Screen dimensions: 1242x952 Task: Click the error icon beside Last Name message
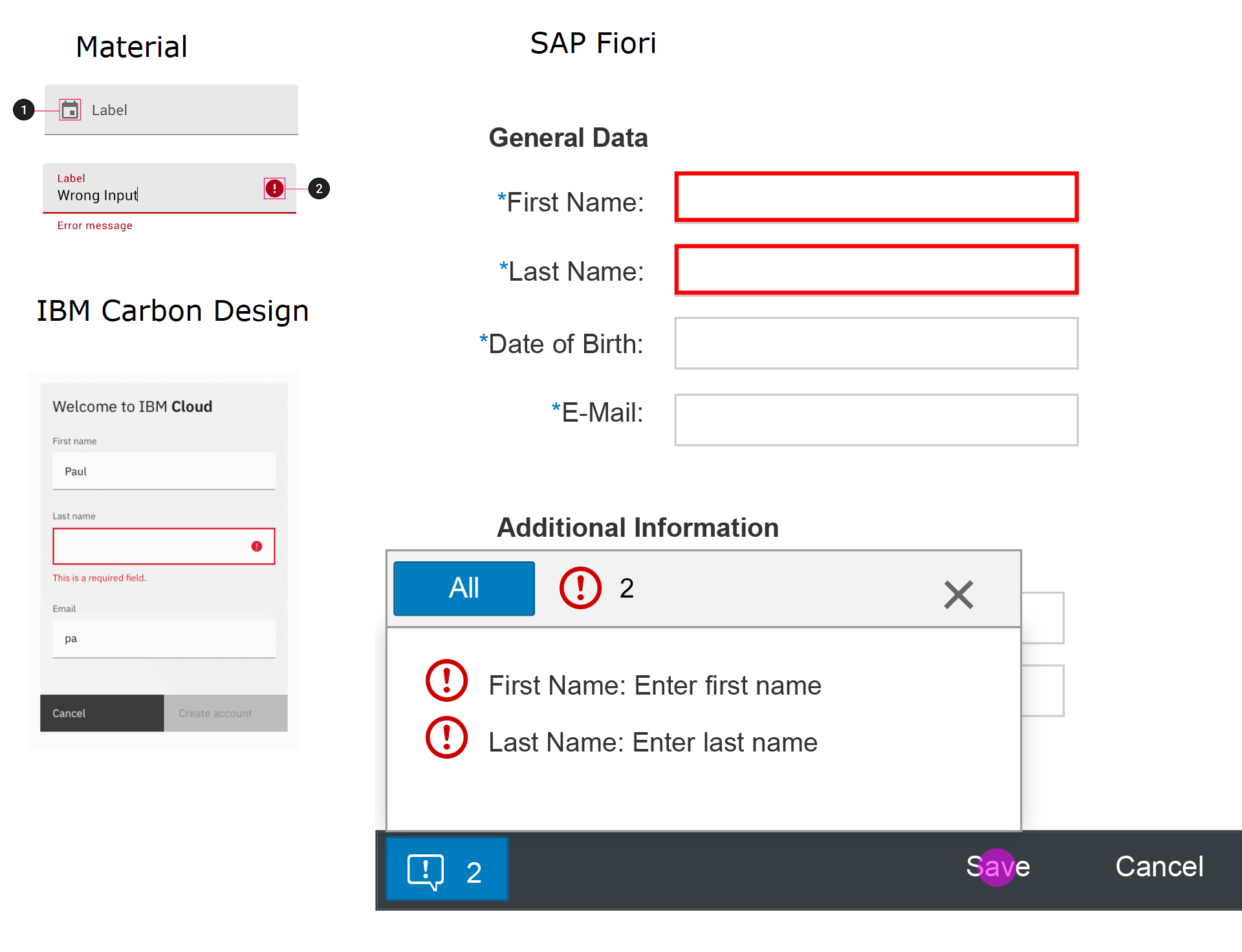(x=446, y=737)
